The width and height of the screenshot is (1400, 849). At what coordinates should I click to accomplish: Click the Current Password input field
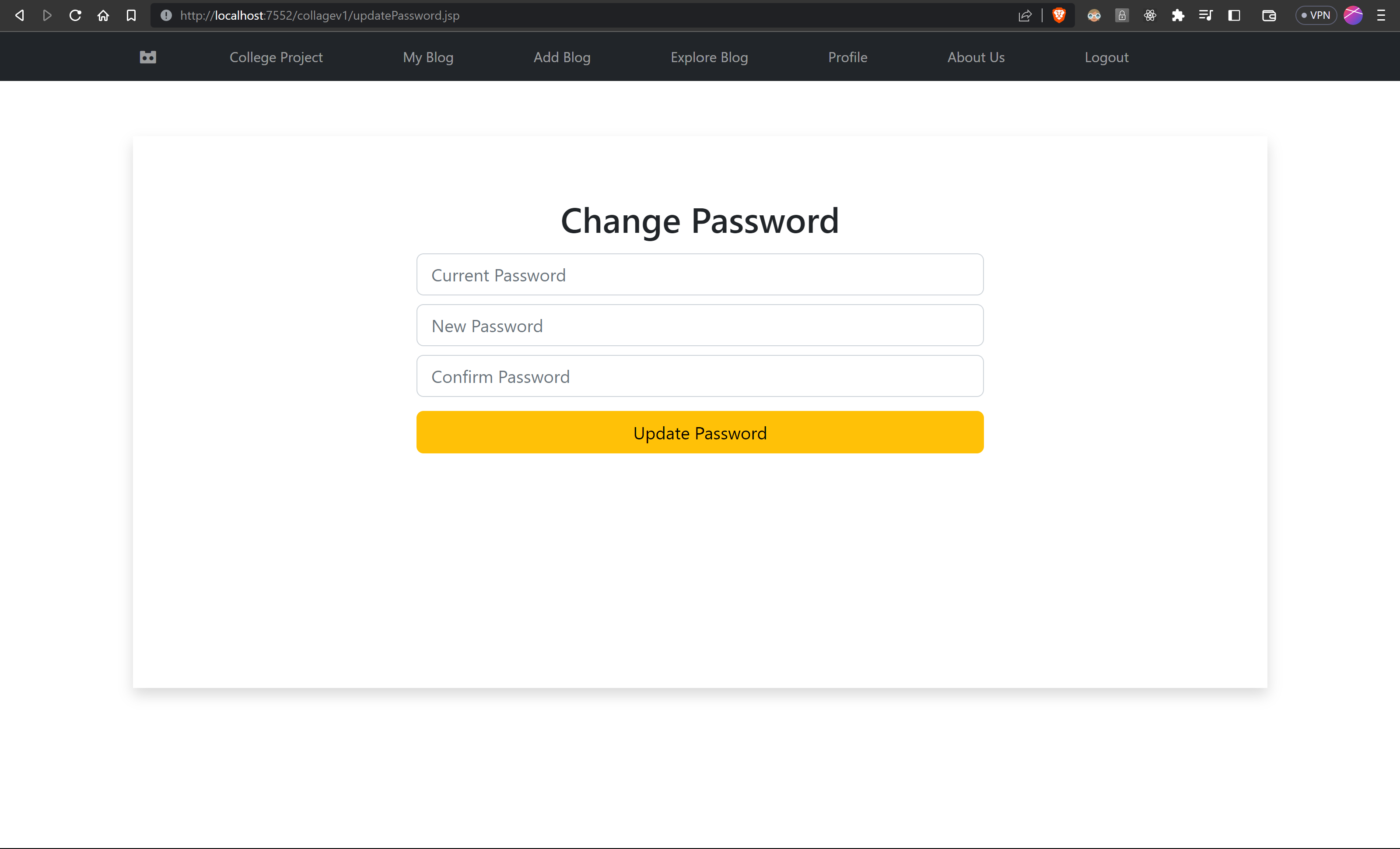point(700,274)
